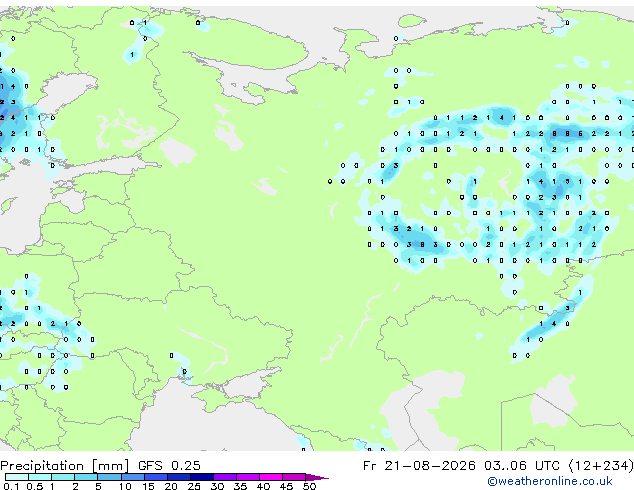Pick the lightest 0.1–0.5 mm legend swatch
This screenshot has width=634, height=490.
point(17,477)
